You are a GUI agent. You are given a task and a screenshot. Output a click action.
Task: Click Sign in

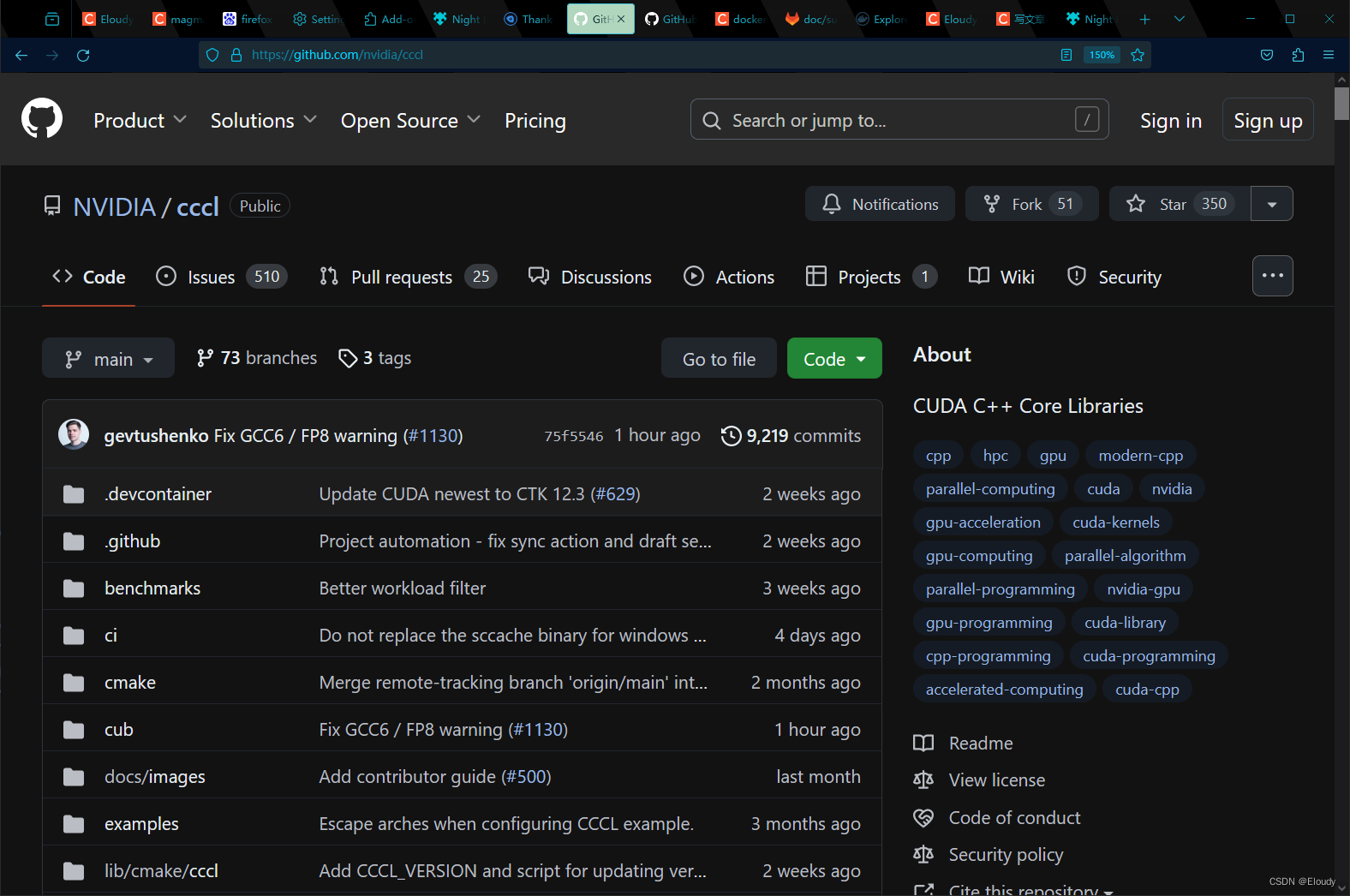coord(1171,121)
